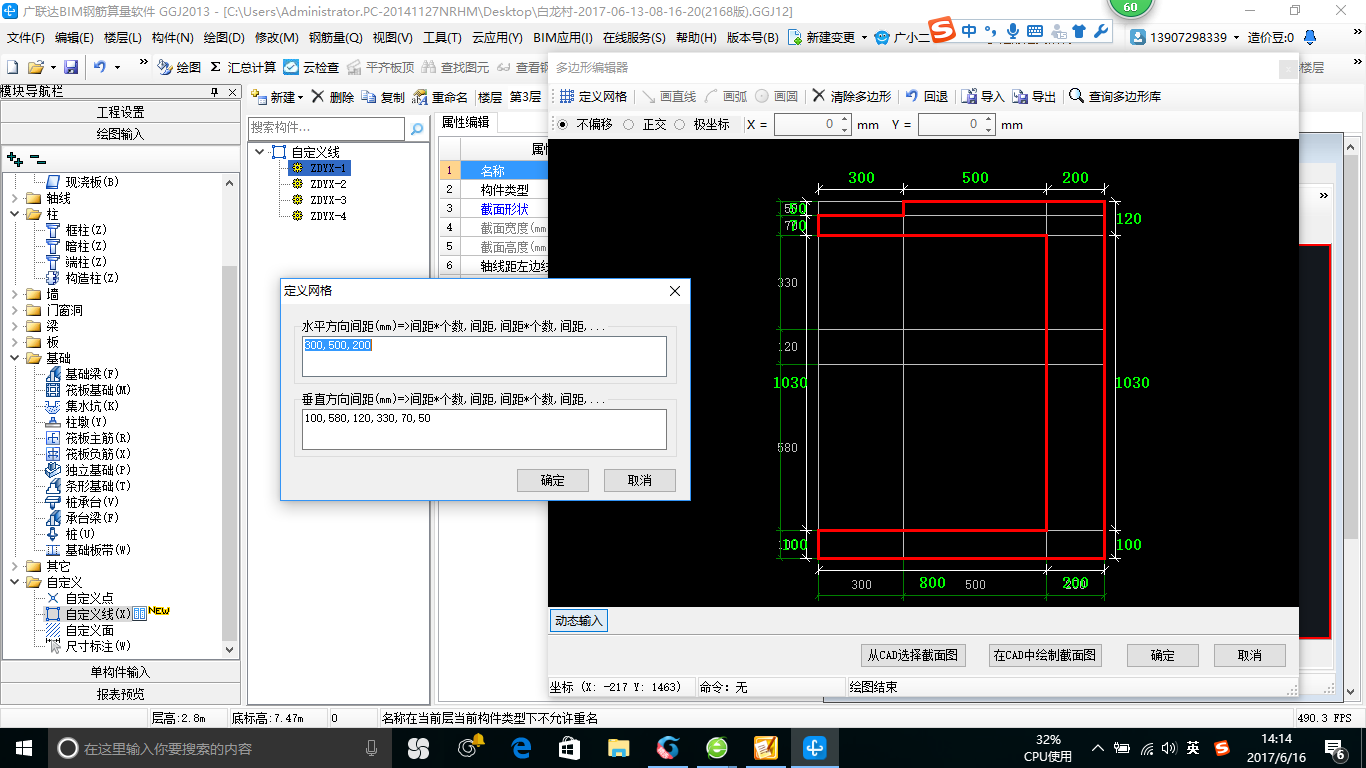The width and height of the screenshot is (1366, 768).
Task: Click 导入 import icon
Action: (969, 97)
